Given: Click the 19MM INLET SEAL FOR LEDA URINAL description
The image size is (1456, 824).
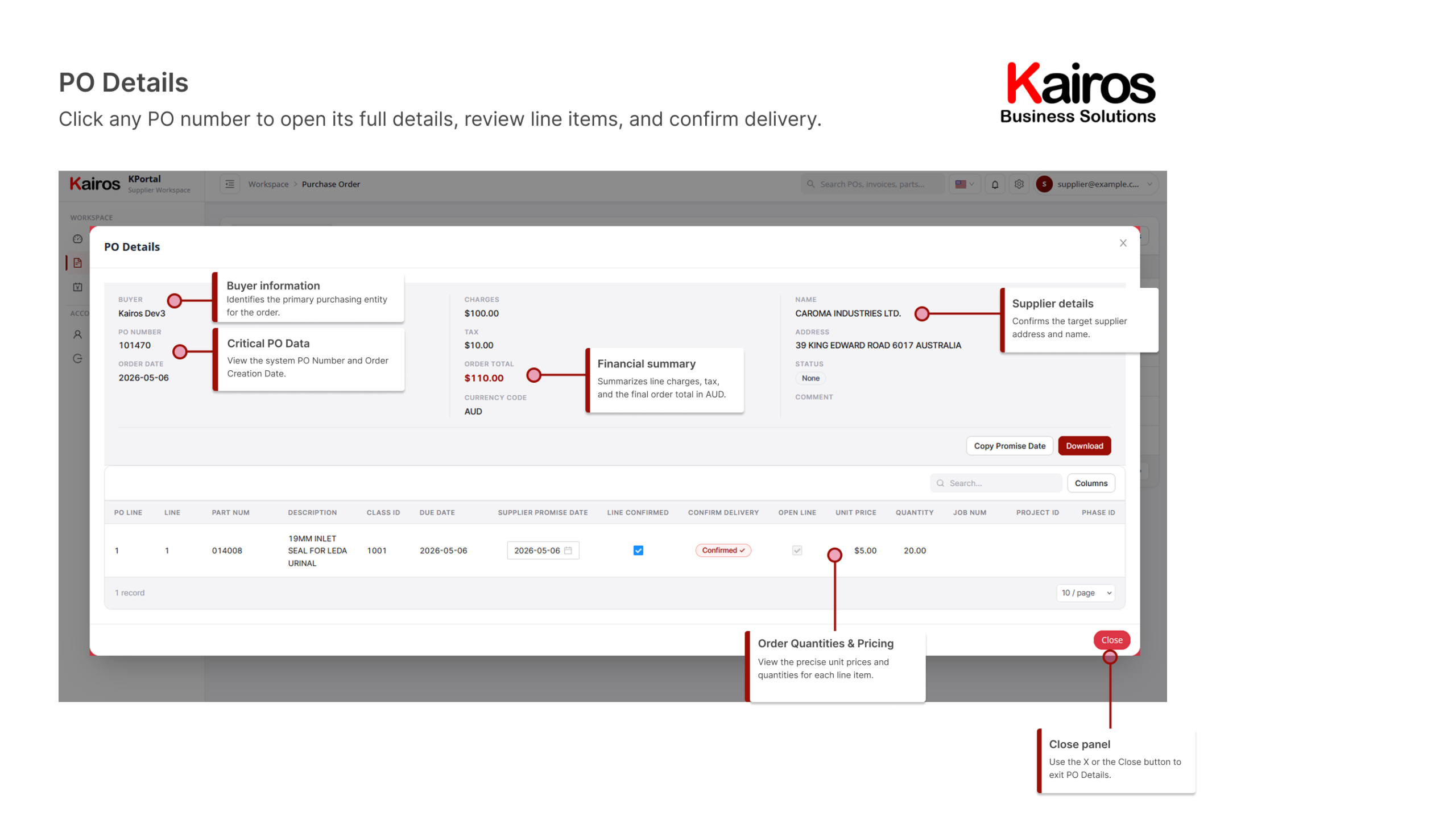Looking at the screenshot, I should pyautogui.click(x=317, y=550).
